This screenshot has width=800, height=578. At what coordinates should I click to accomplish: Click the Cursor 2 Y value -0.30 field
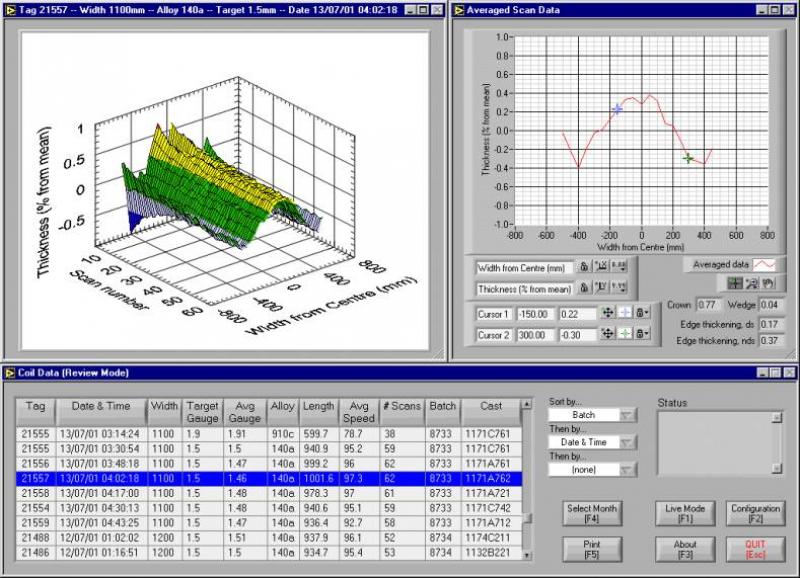[x=577, y=335]
